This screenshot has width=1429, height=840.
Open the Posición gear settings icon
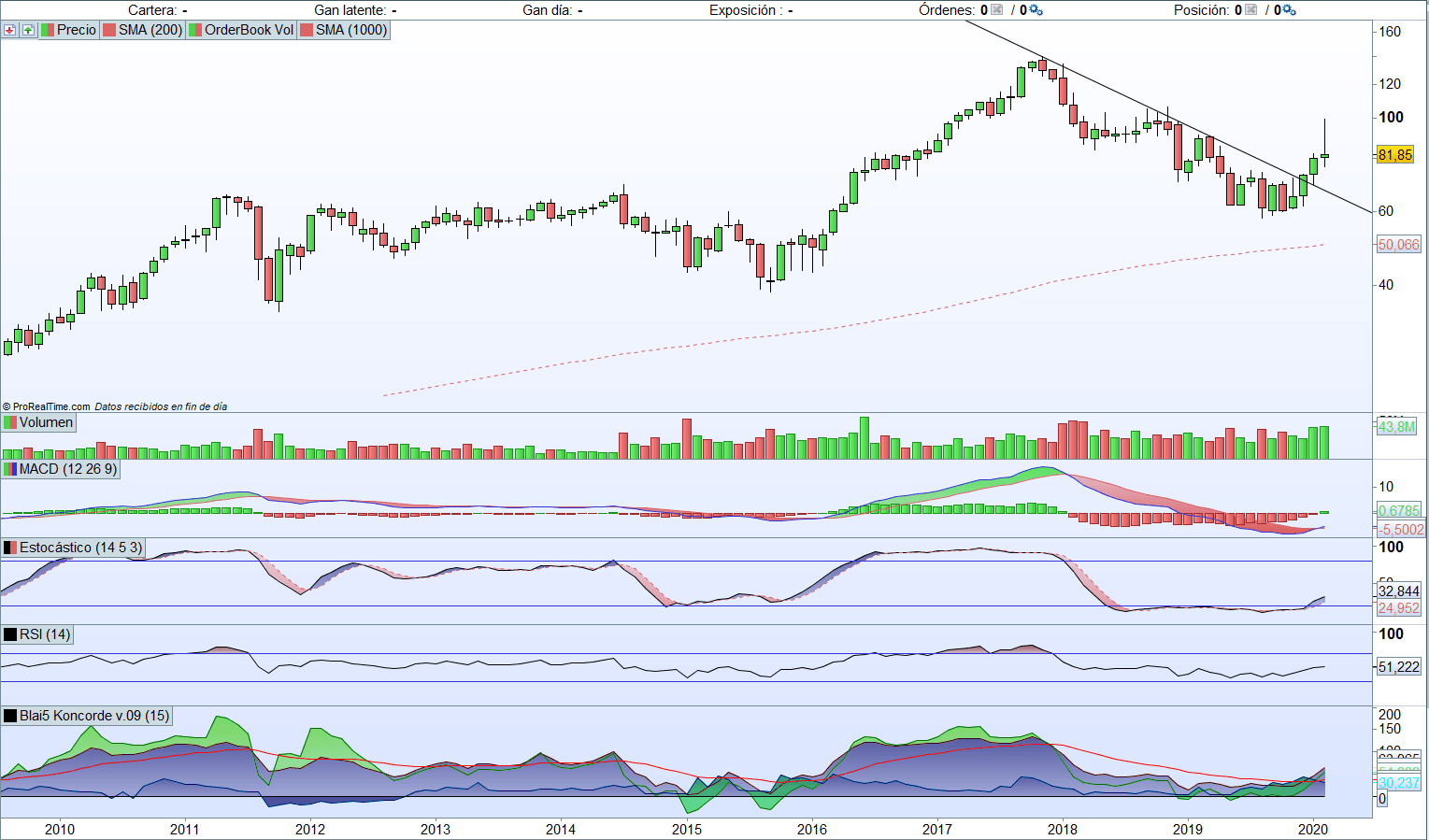click(x=1289, y=10)
